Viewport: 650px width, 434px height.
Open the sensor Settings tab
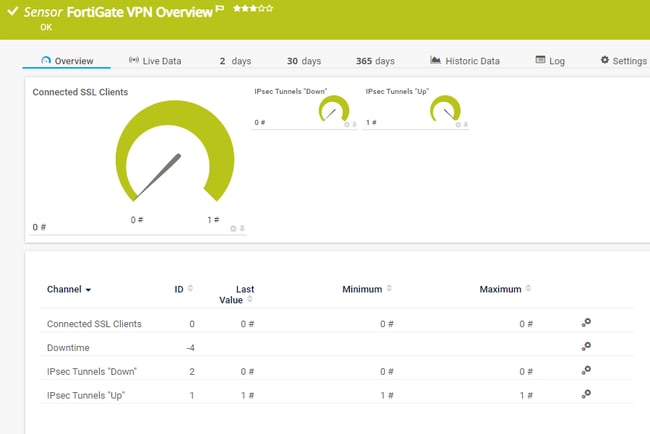pyautogui.click(x=623, y=61)
